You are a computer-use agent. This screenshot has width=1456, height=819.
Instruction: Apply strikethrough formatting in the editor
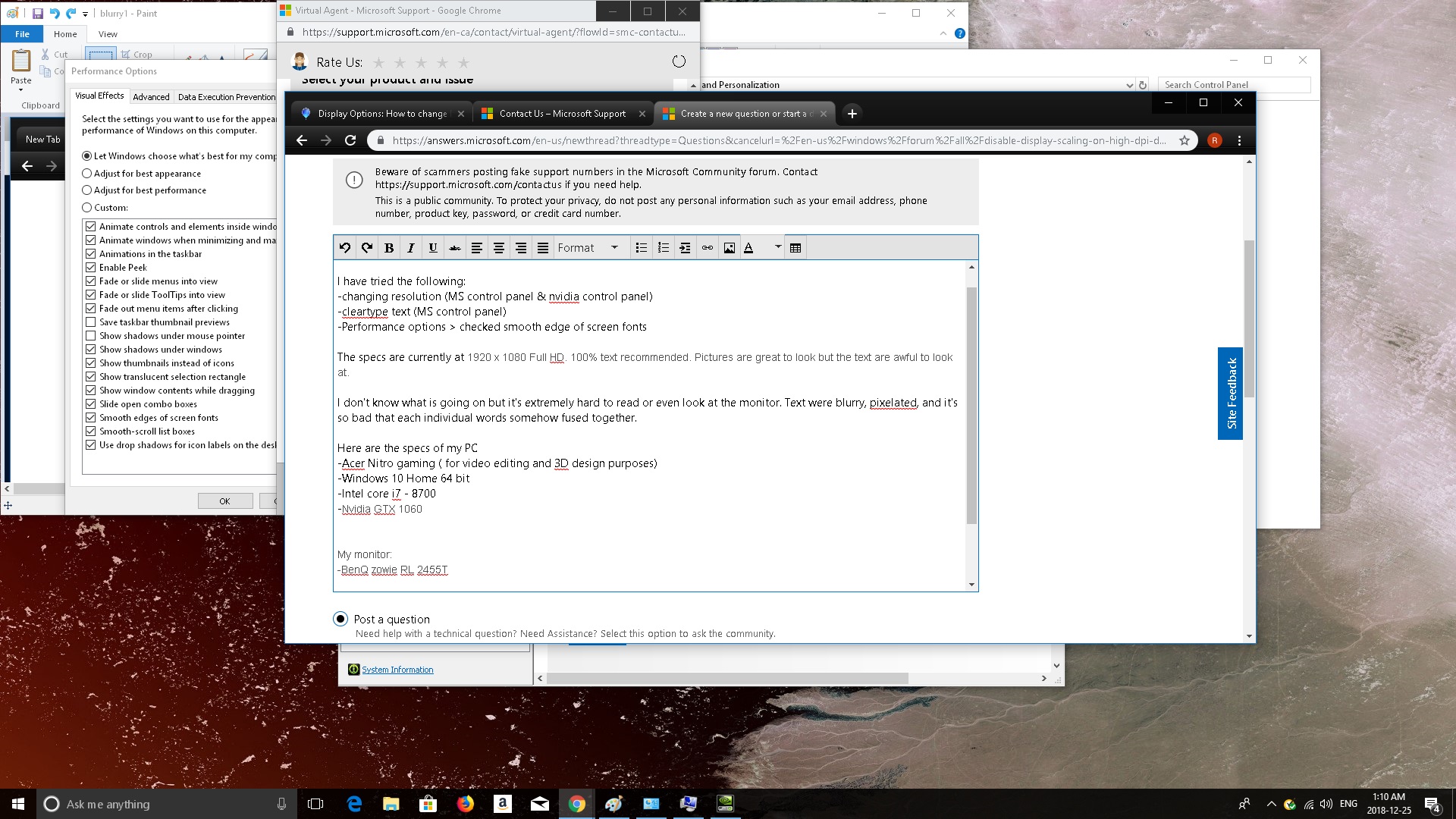tap(455, 247)
